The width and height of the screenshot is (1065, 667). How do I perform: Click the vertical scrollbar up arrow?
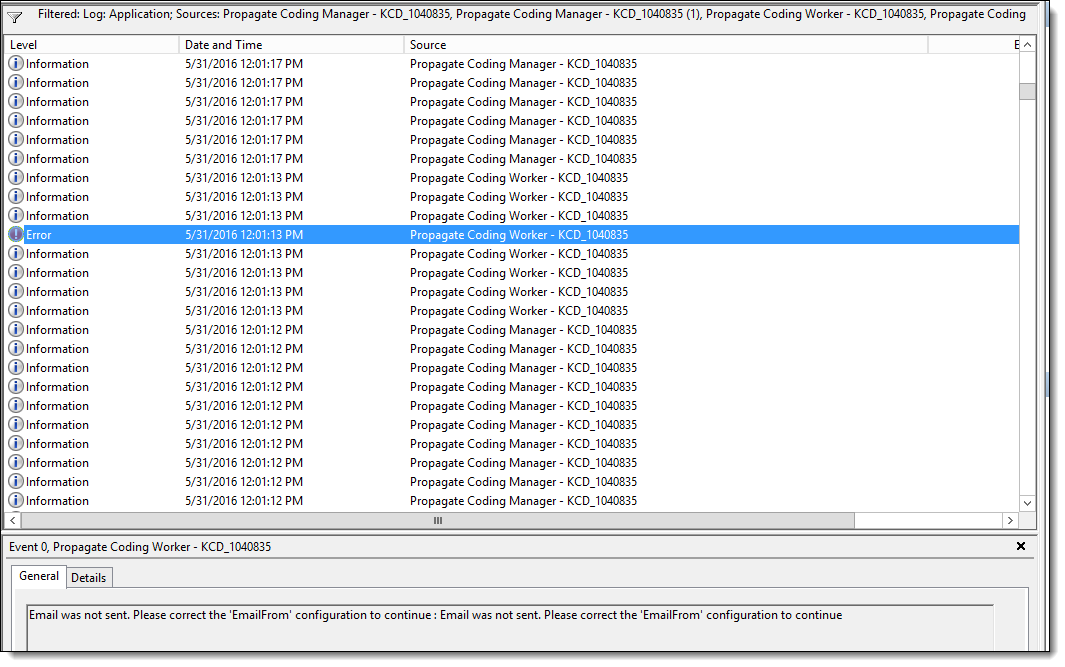coord(1028,45)
